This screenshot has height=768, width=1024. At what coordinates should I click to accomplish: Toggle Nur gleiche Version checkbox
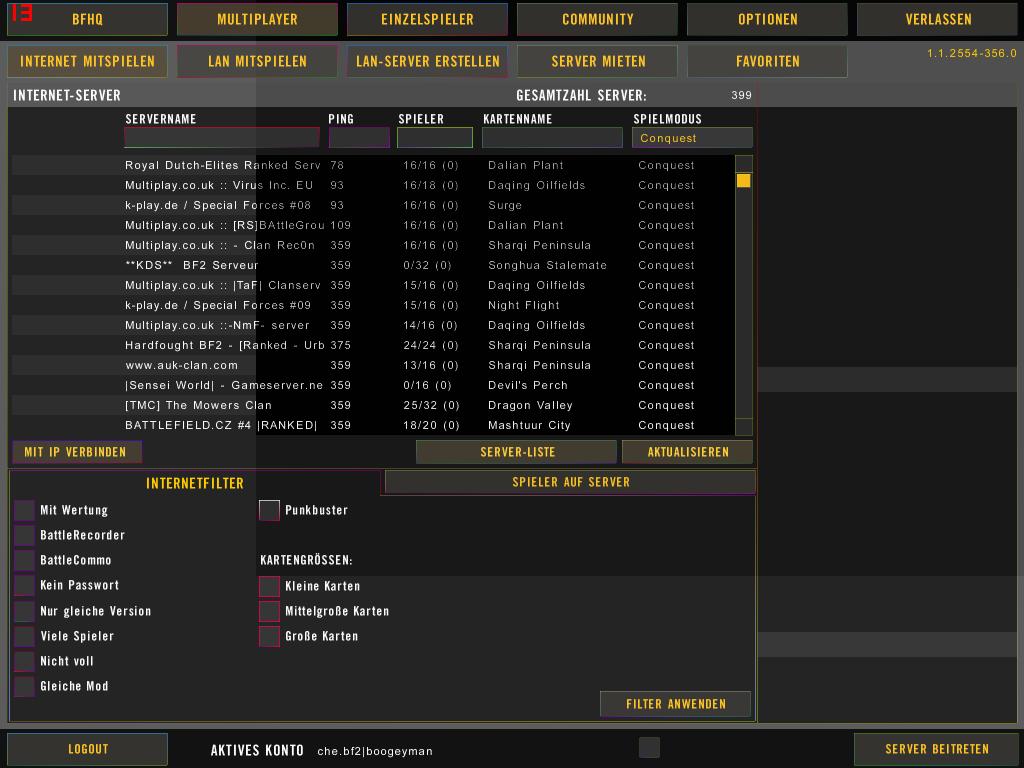pyautogui.click(x=24, y=611)
